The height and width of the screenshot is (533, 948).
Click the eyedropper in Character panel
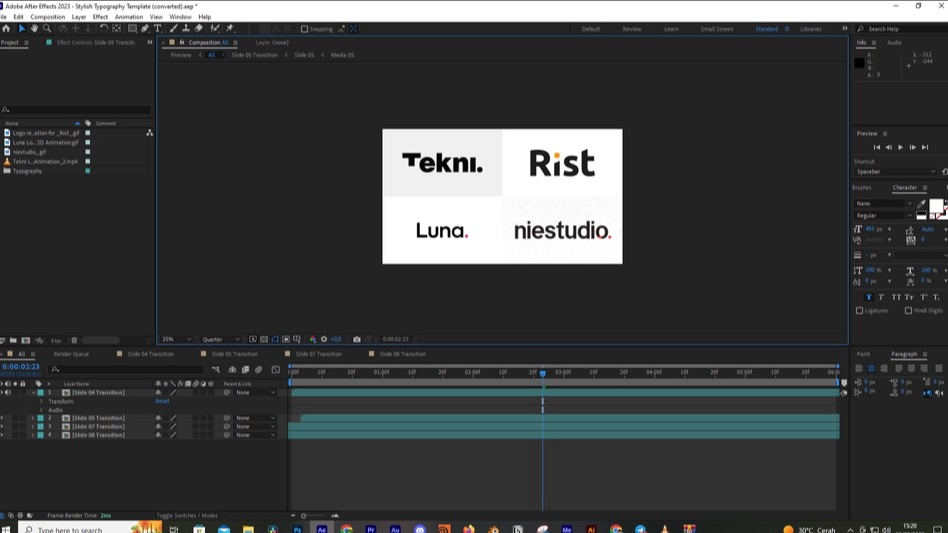[x=921, y=204]
